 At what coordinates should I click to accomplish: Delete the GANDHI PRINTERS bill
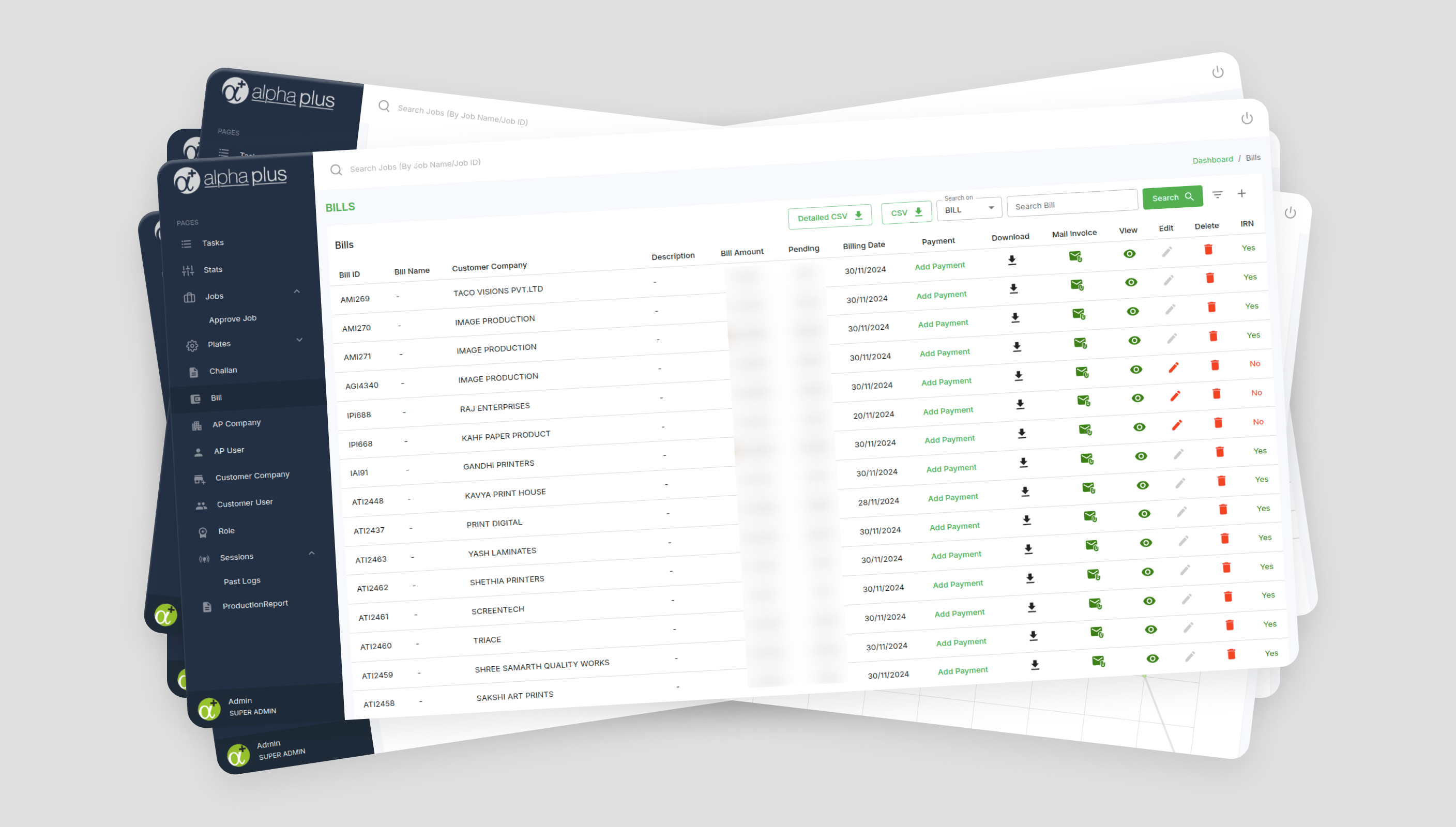coord(1219,423)
